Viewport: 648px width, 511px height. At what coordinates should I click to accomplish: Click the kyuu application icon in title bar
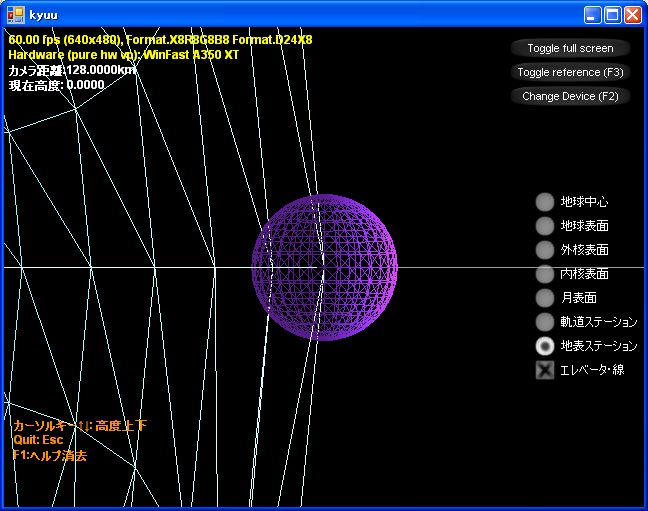(16, 15)
